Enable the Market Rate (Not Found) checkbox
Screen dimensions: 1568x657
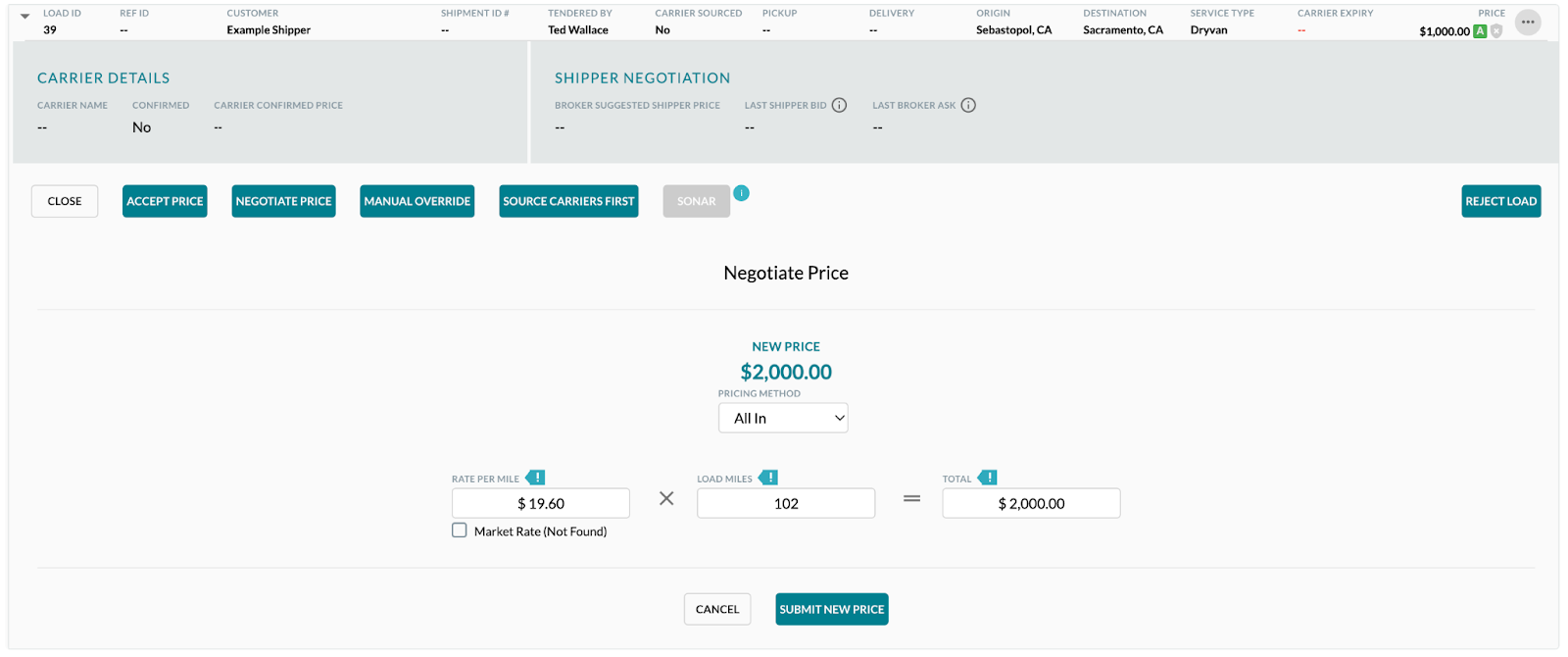click(459, 531)
